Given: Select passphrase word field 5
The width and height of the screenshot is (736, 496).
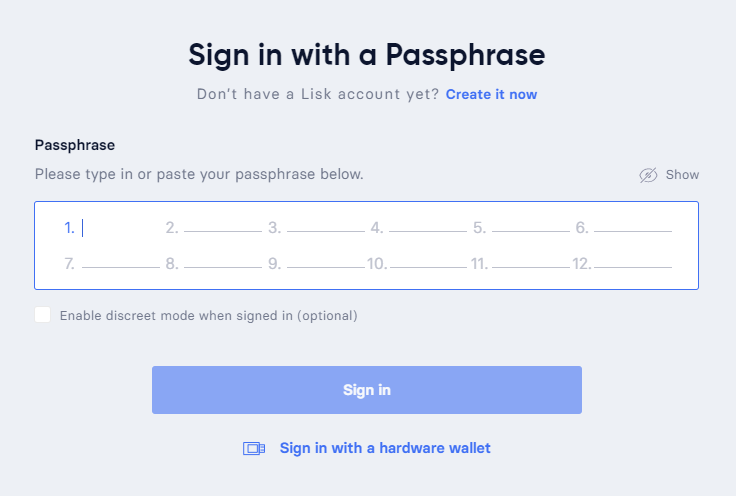Looking at the screenshot, I should tap(531, 228).
